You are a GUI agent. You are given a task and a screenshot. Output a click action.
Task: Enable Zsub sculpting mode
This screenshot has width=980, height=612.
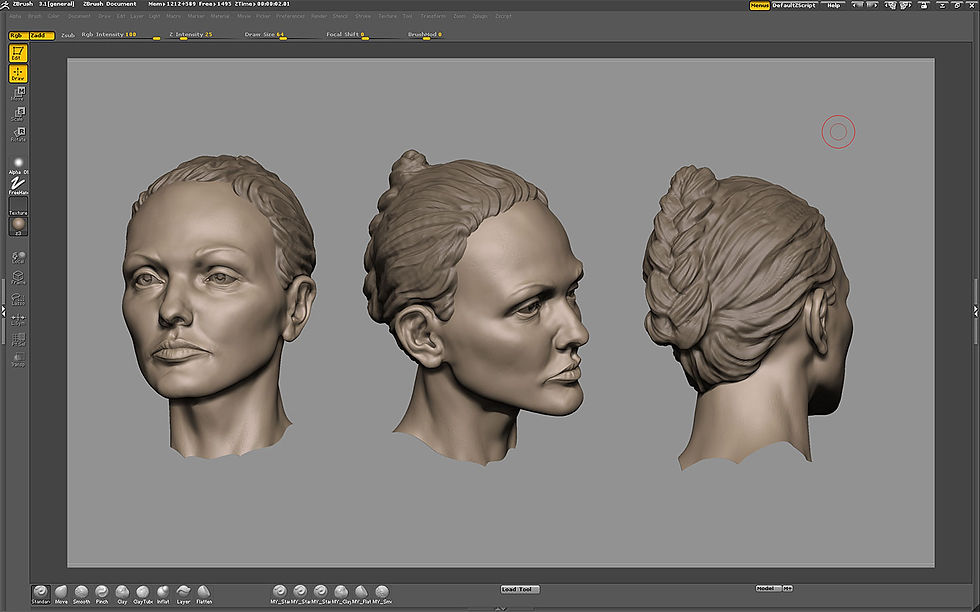click(x=67, y=33)
